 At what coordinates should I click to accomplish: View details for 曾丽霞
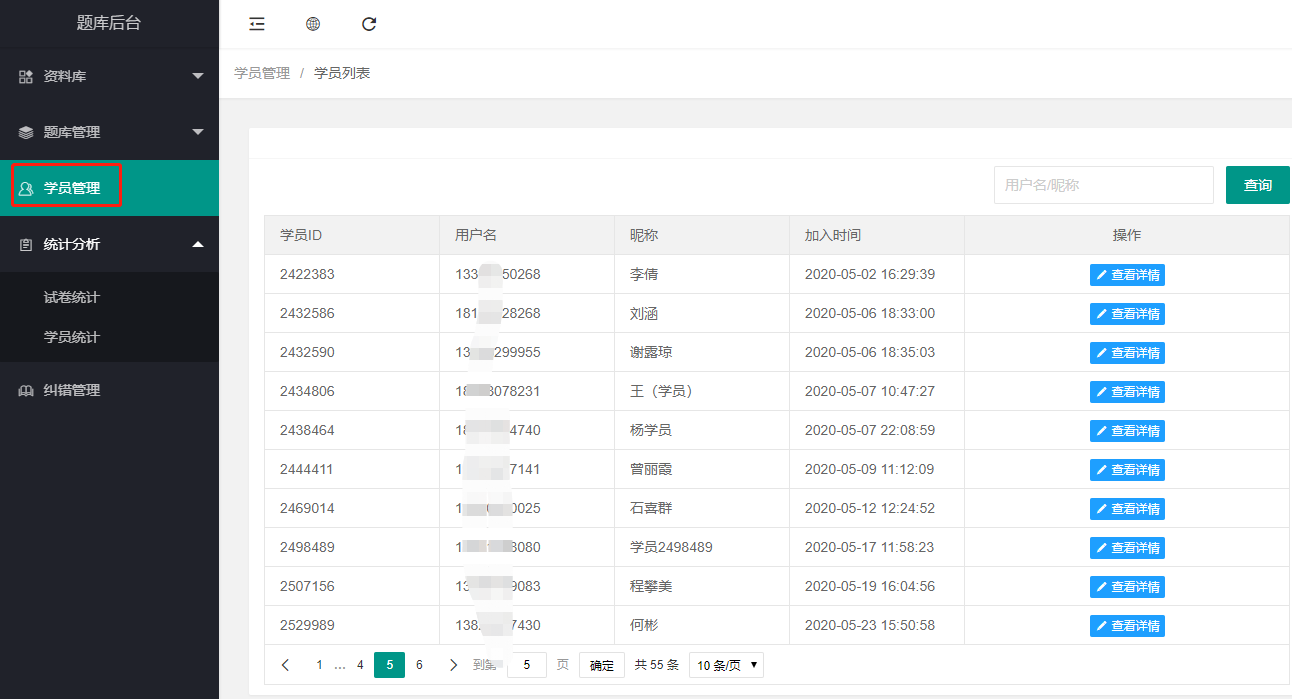[1127, 469]
